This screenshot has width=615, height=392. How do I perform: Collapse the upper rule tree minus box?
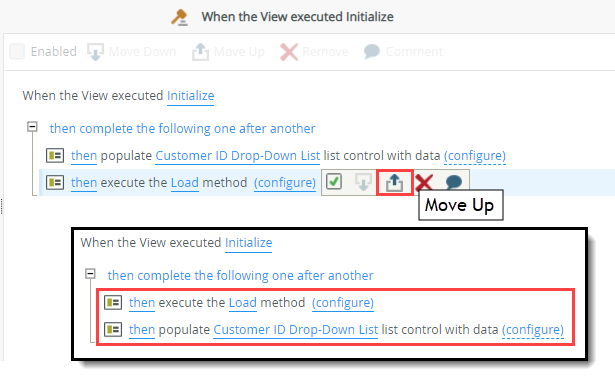click(x=32, y=127)
